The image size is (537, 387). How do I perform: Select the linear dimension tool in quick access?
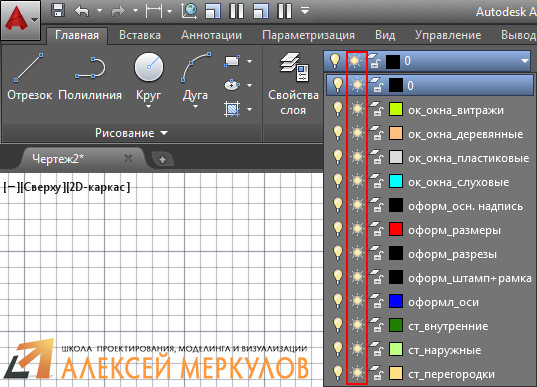(154, 11)
